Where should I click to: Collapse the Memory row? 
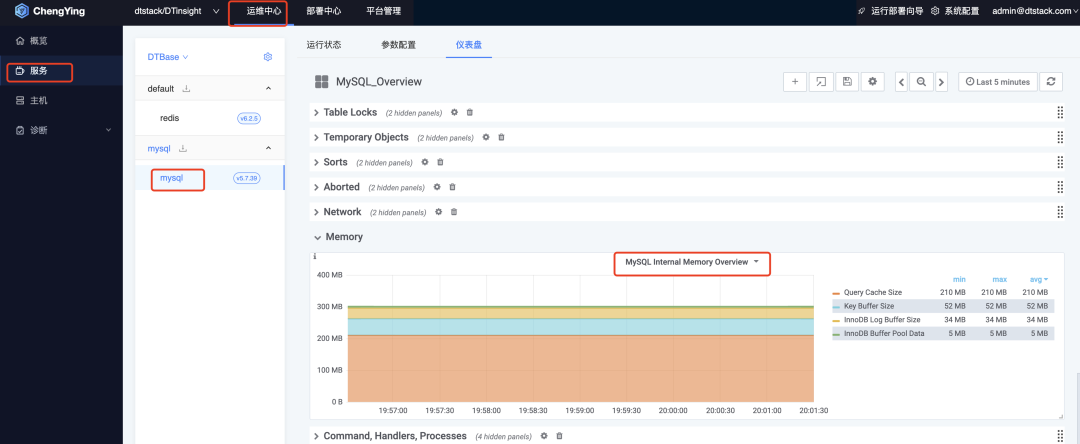click(338, 237)
